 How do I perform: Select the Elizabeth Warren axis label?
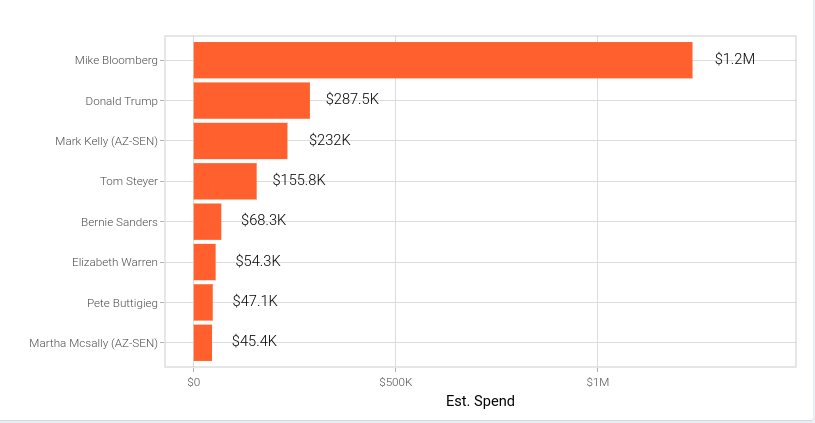pos(115,262)
